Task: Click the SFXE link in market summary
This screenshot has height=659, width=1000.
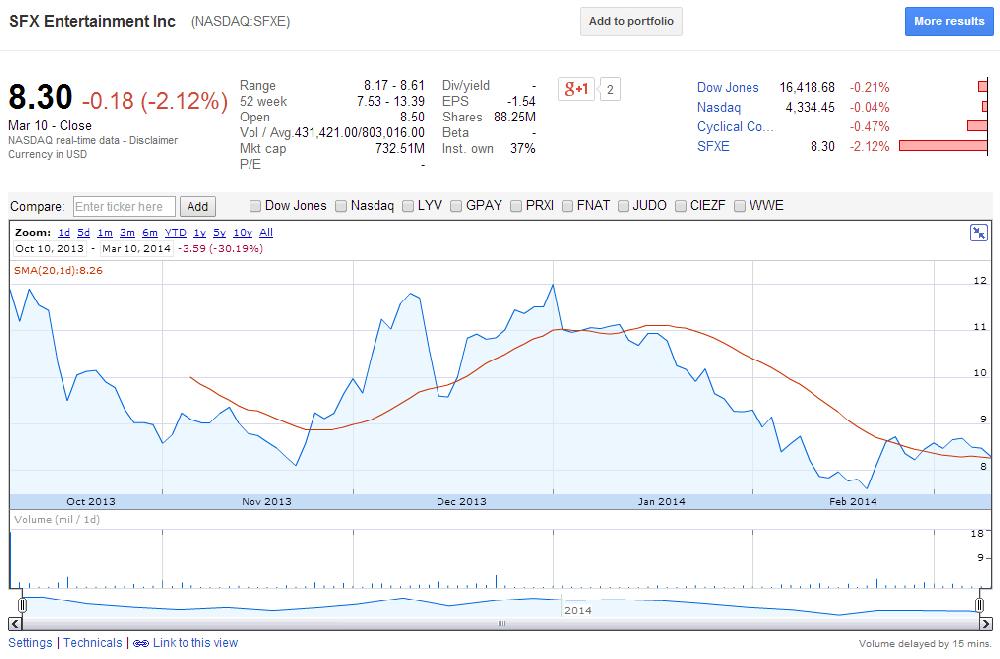Action: (x=713, y=146)
